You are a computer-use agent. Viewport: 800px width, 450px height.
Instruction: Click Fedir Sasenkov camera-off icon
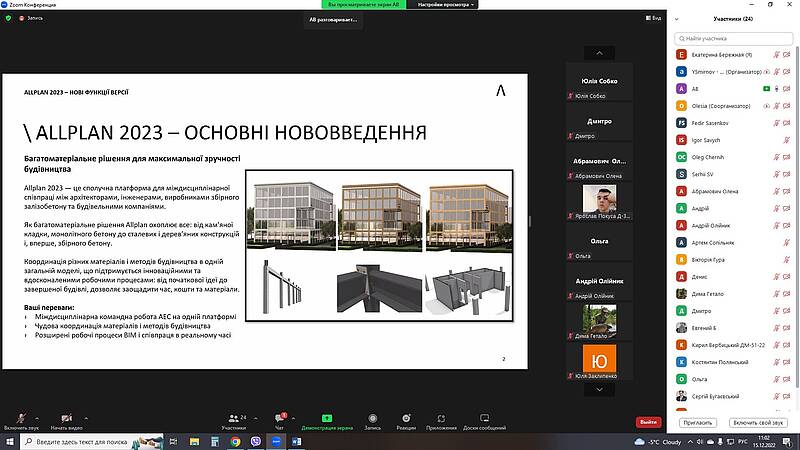click(787, 123)
